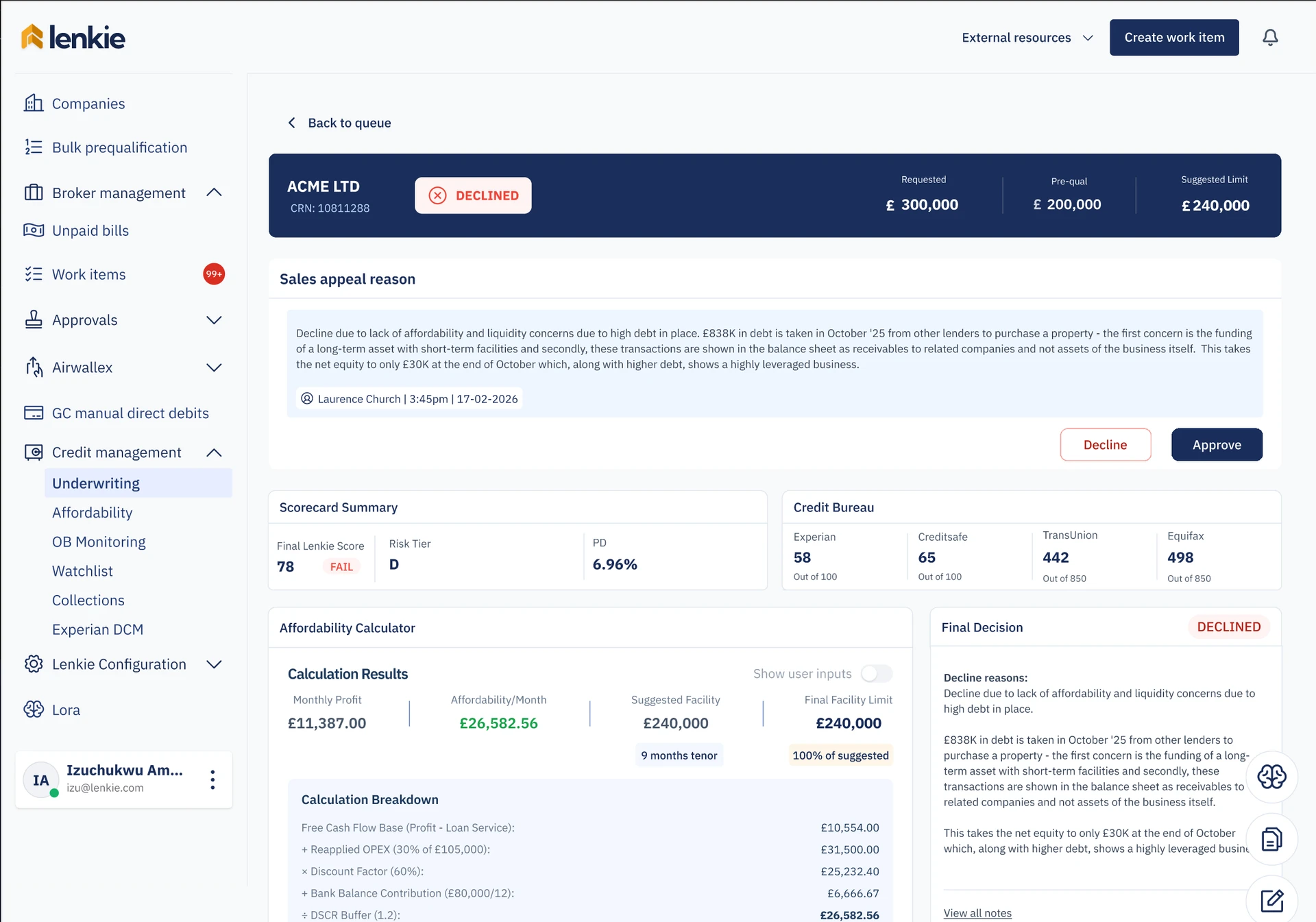Open Watchlist submenu item
The height and width of the screenshot is (922, 1316).
point(82,571)
